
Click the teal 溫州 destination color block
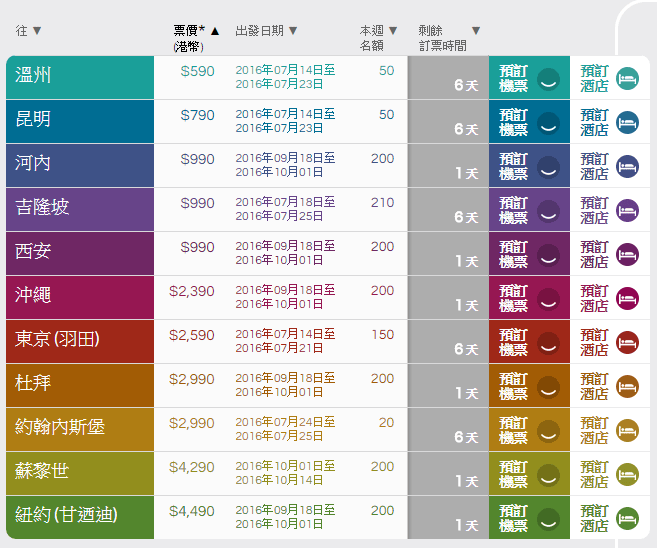coord(80,79)
